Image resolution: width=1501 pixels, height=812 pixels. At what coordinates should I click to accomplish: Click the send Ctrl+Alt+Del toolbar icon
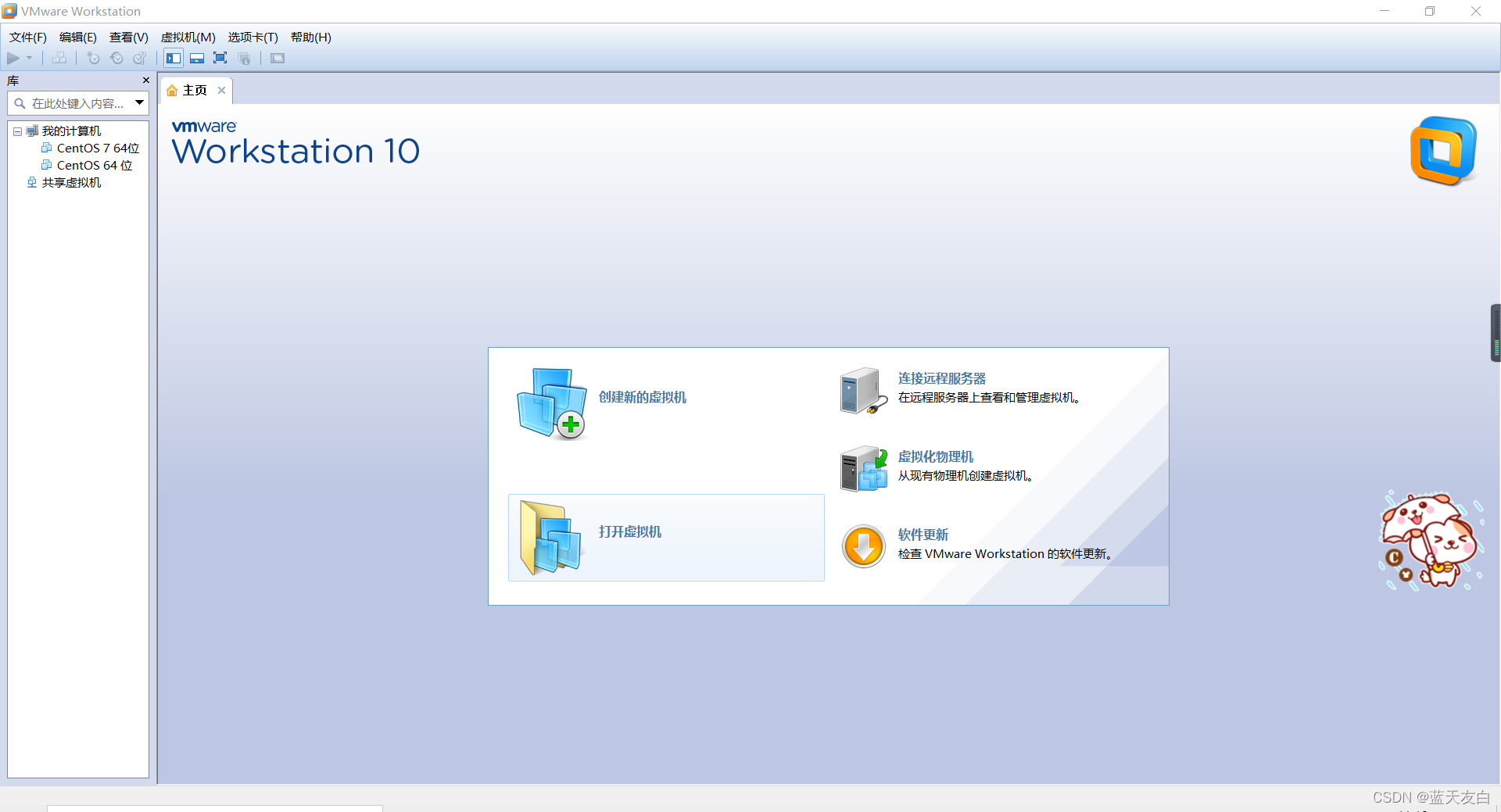click(59, 59)
